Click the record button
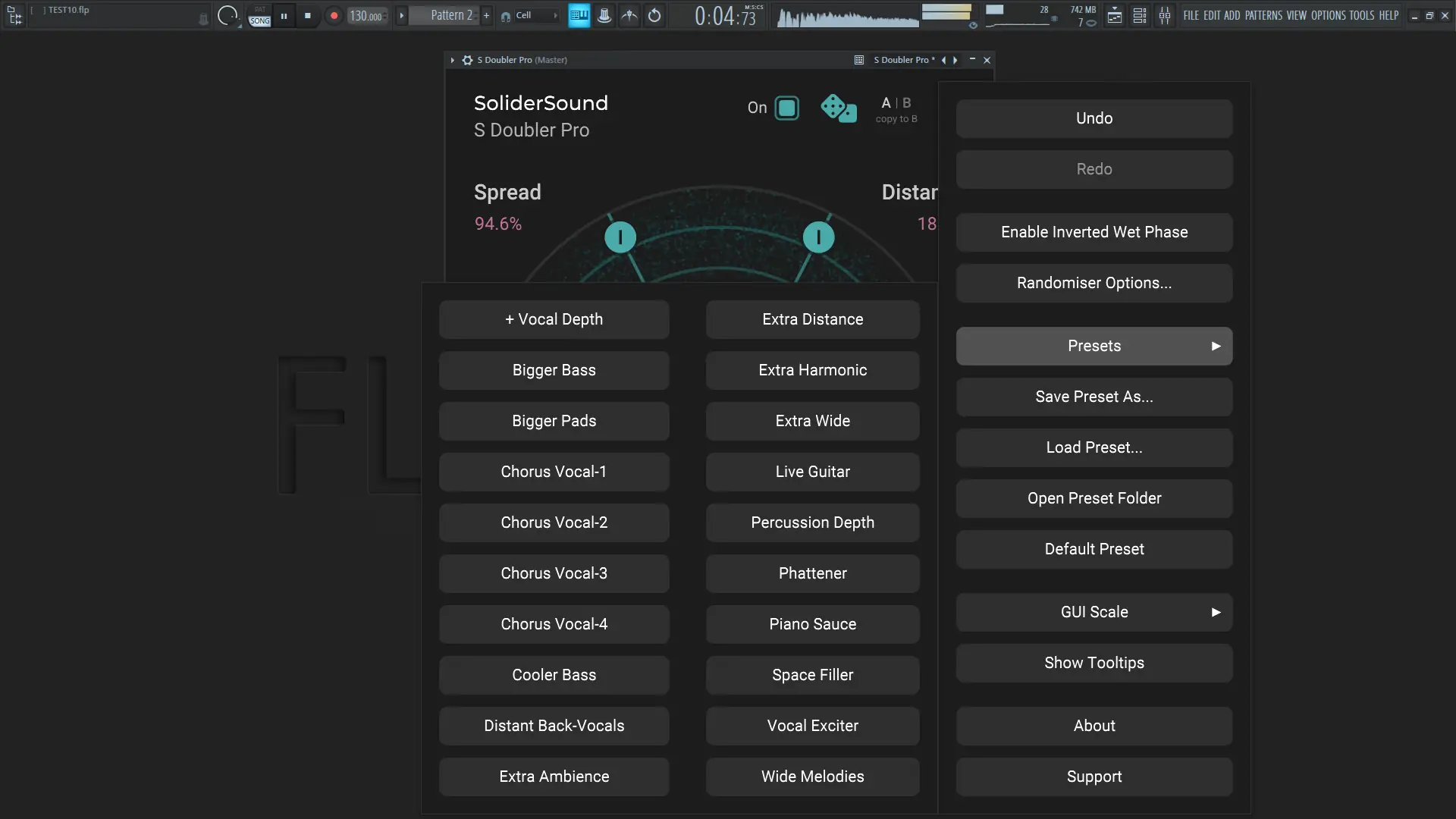1456x819 pixels. pos(334,15)
